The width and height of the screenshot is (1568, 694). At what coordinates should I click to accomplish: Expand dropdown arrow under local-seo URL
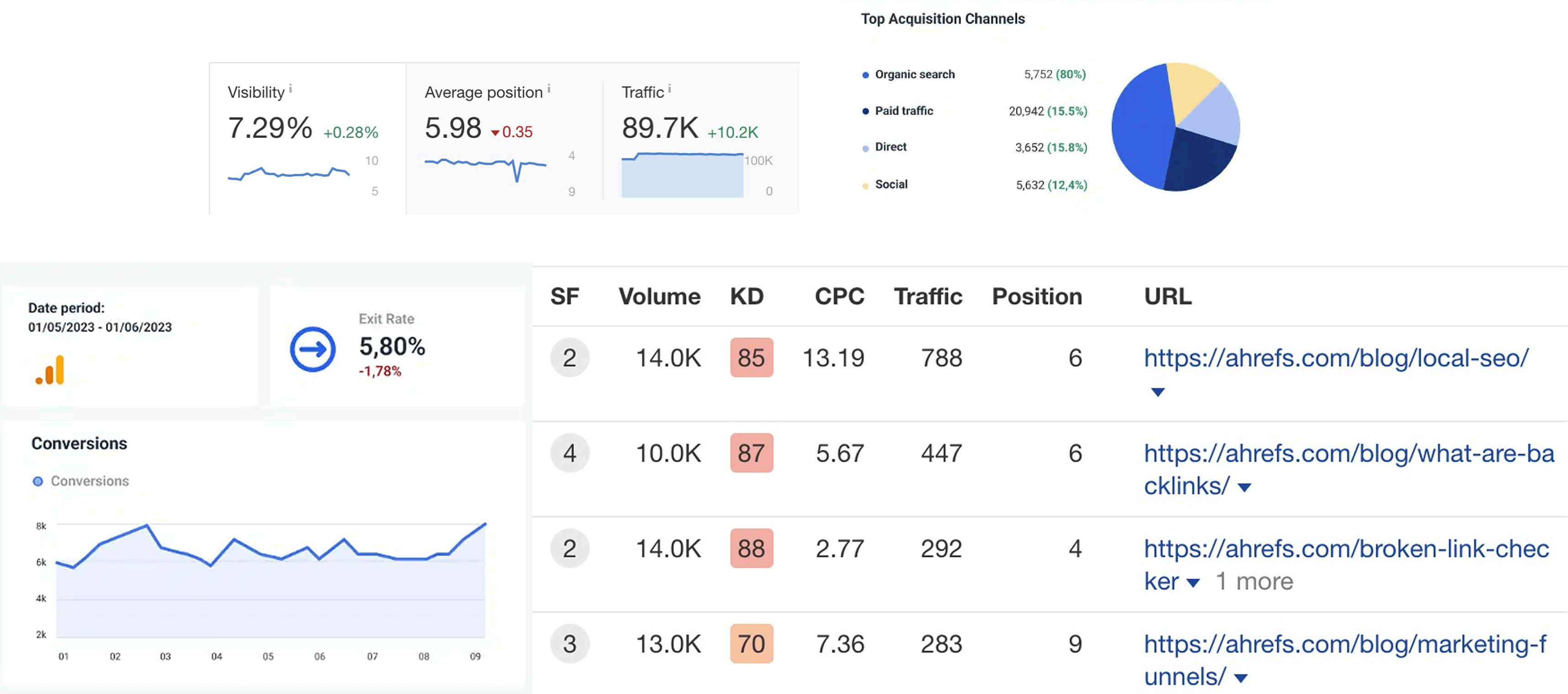[x=1157, y=392]
